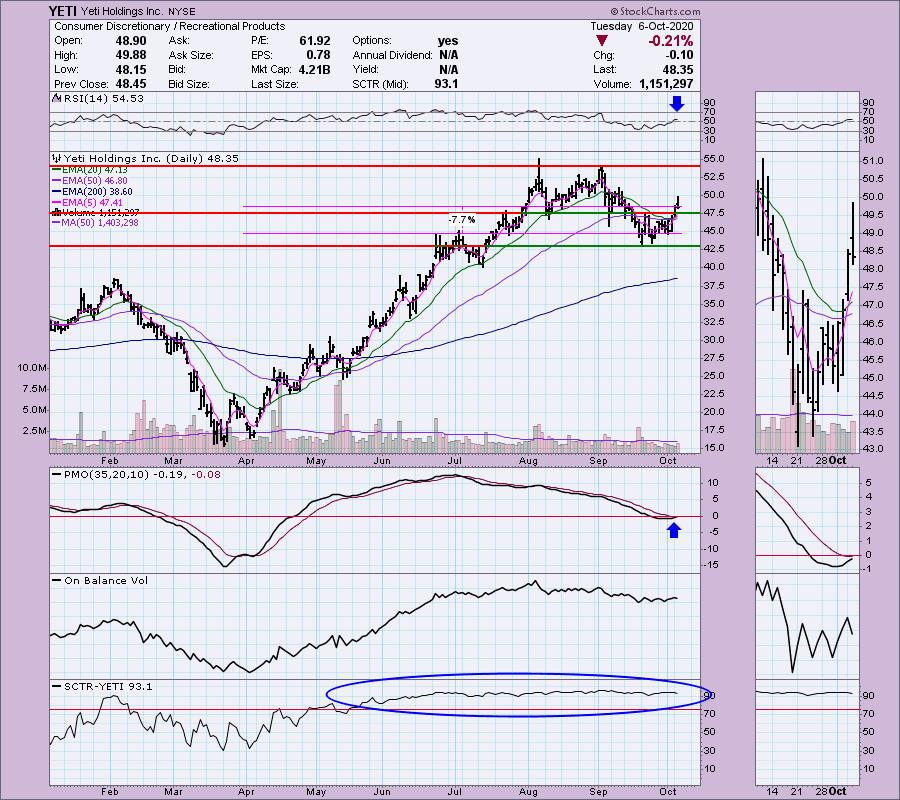This screenshot has height=800, width=900.
Task: Click the Open price value 48.90
Action: (131, 41)
